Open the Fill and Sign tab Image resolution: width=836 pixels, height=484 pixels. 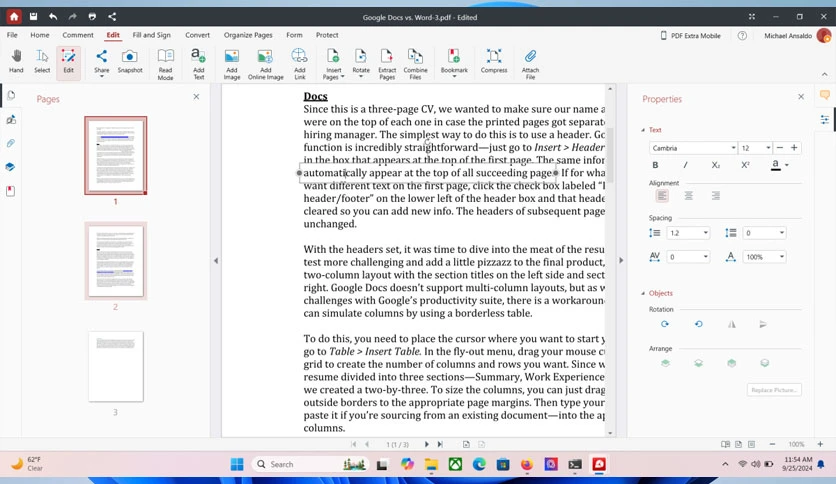151,35
